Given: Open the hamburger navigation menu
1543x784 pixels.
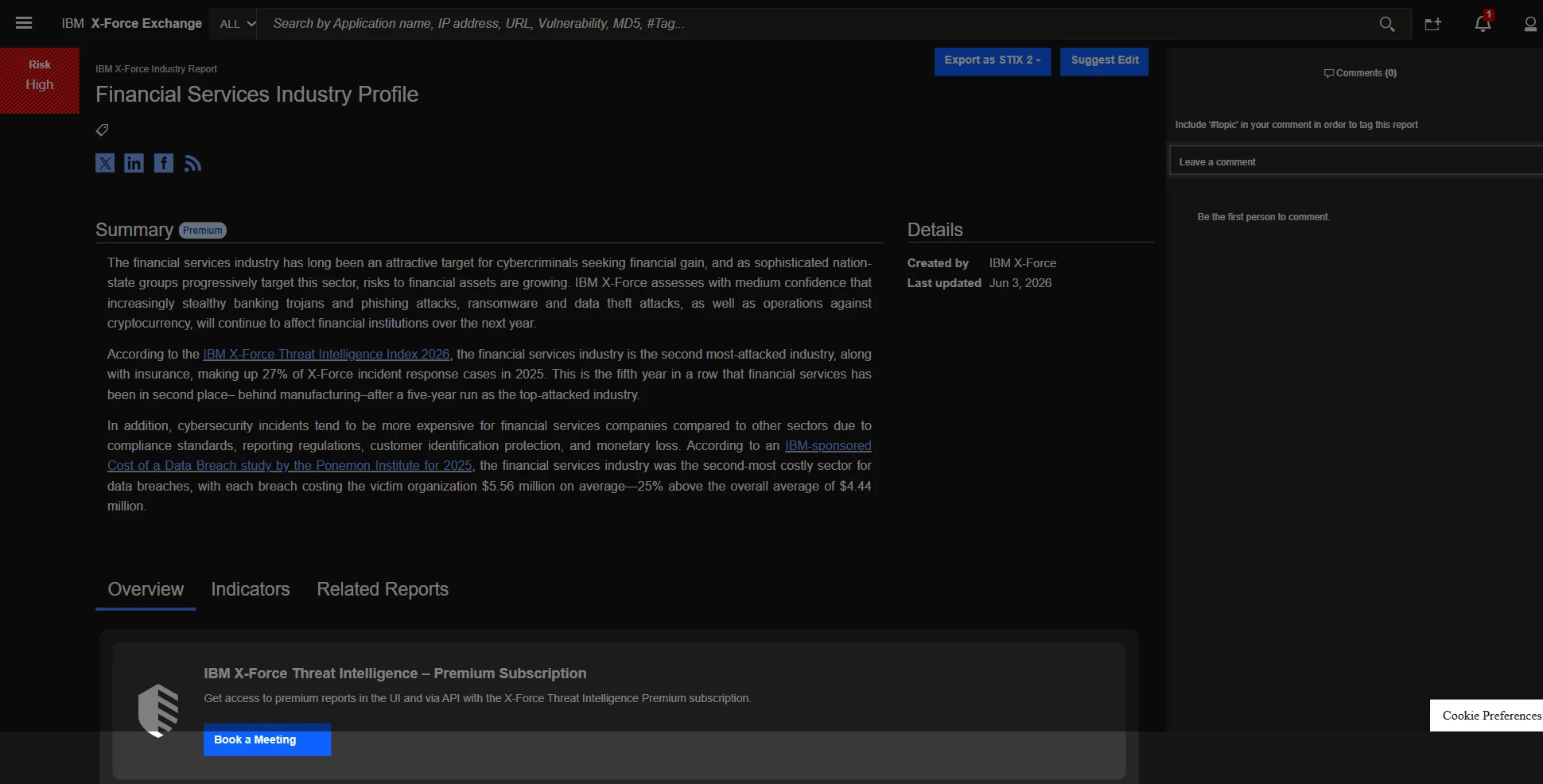Looking at the screenshot, I should tap(24, 23).
